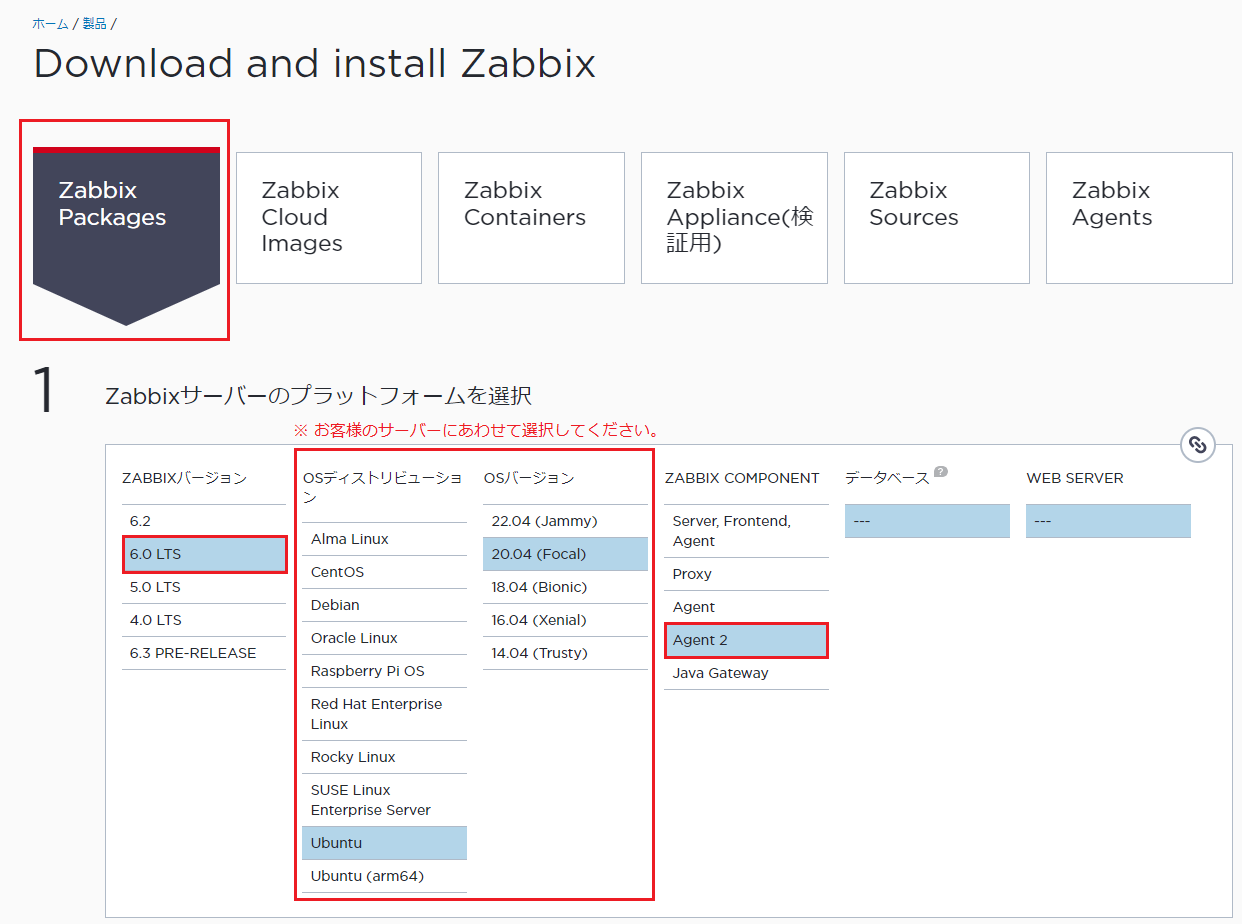Open the 製品 breadcrumb link

point(94,23)
